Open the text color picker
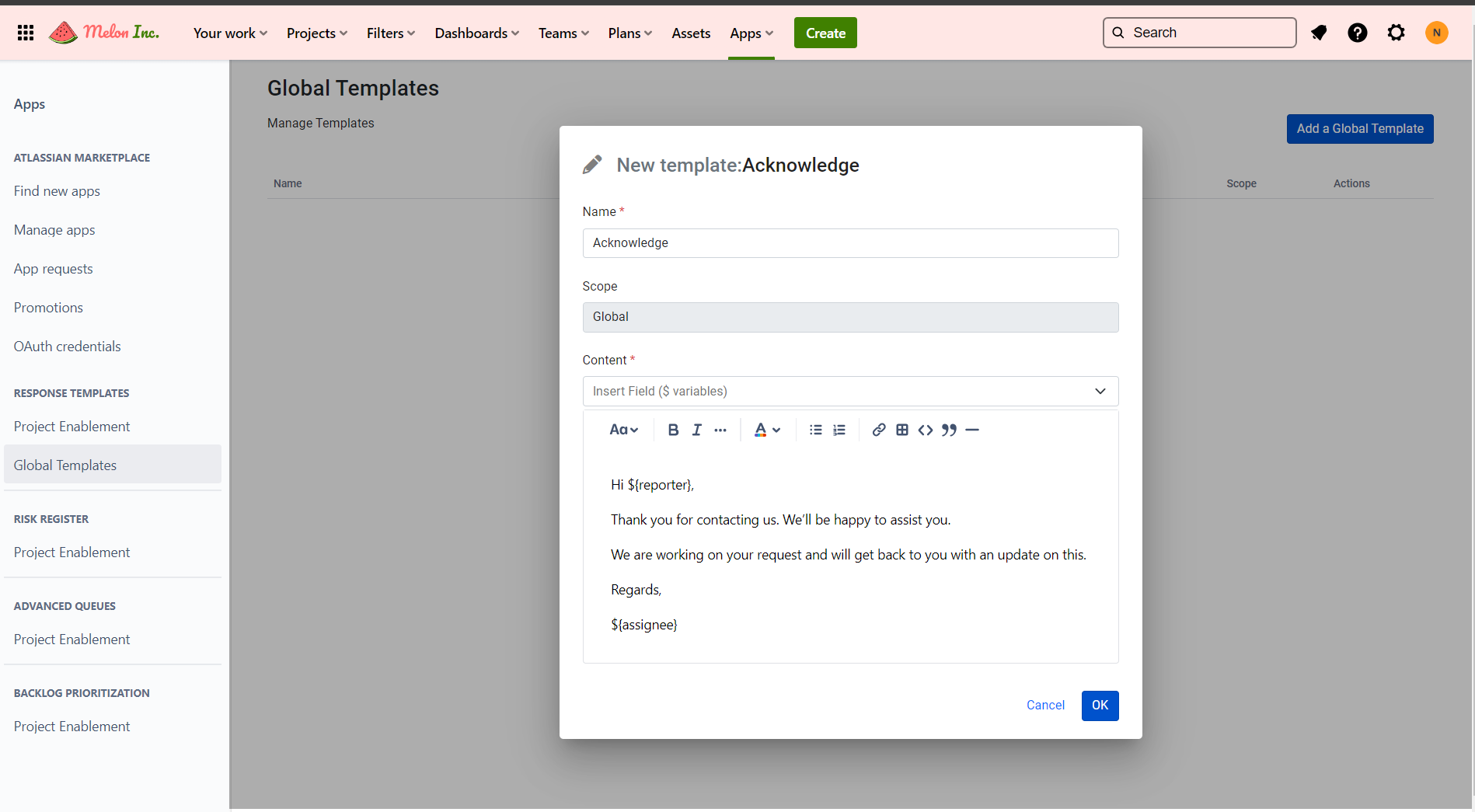 pos(766,430)
